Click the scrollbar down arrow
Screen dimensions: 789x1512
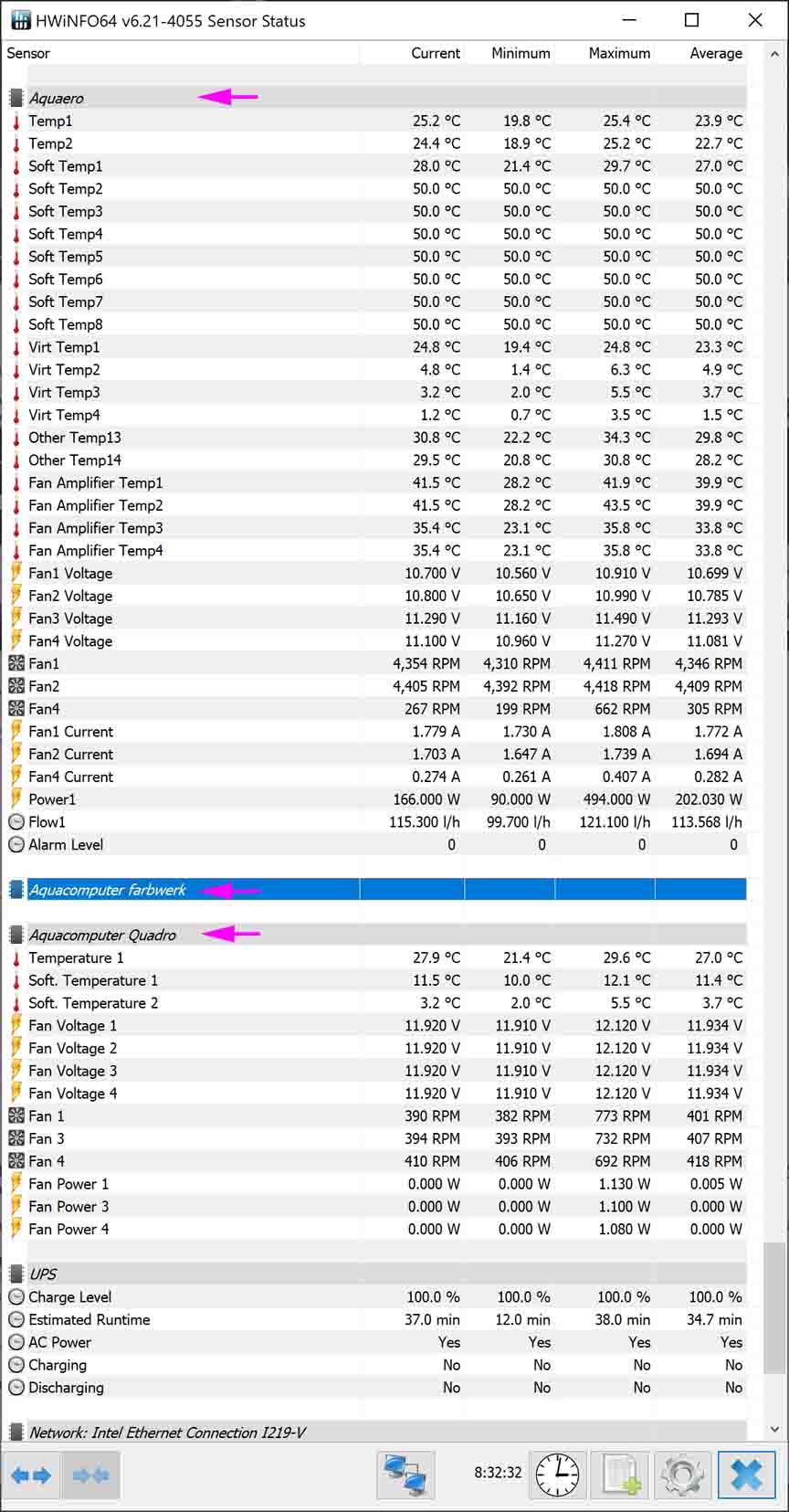pyautogui.click(x=774, y=1430)
